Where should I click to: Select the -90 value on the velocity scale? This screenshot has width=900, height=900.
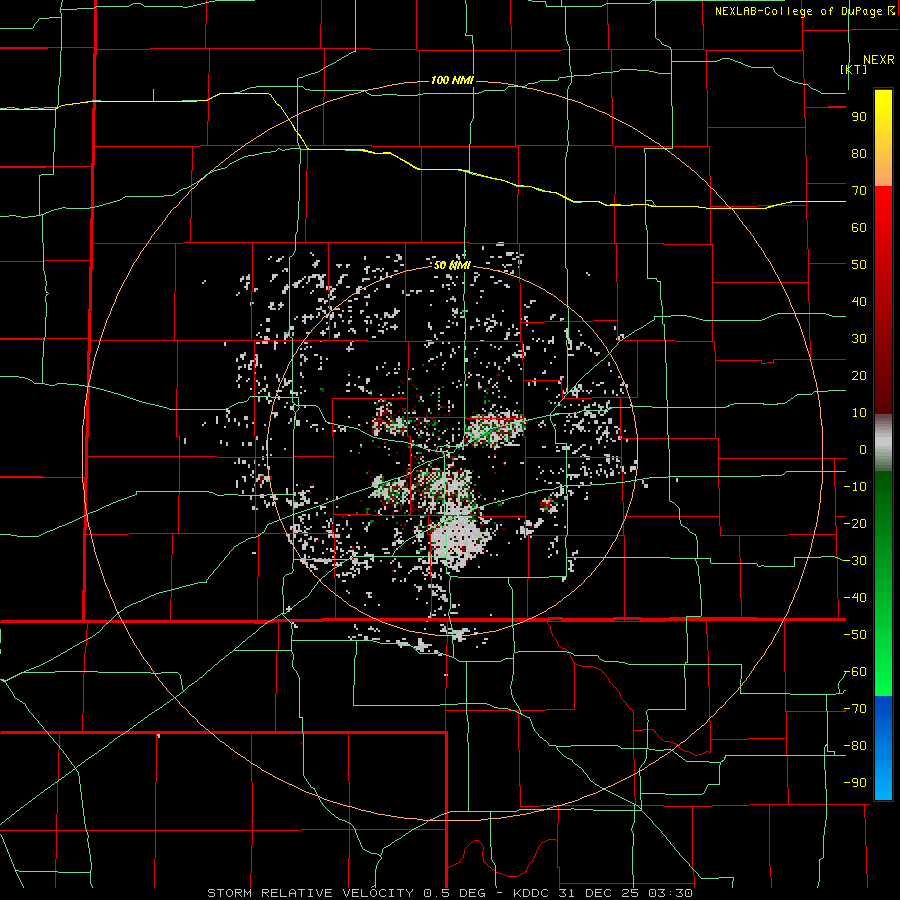coord(855,783)
